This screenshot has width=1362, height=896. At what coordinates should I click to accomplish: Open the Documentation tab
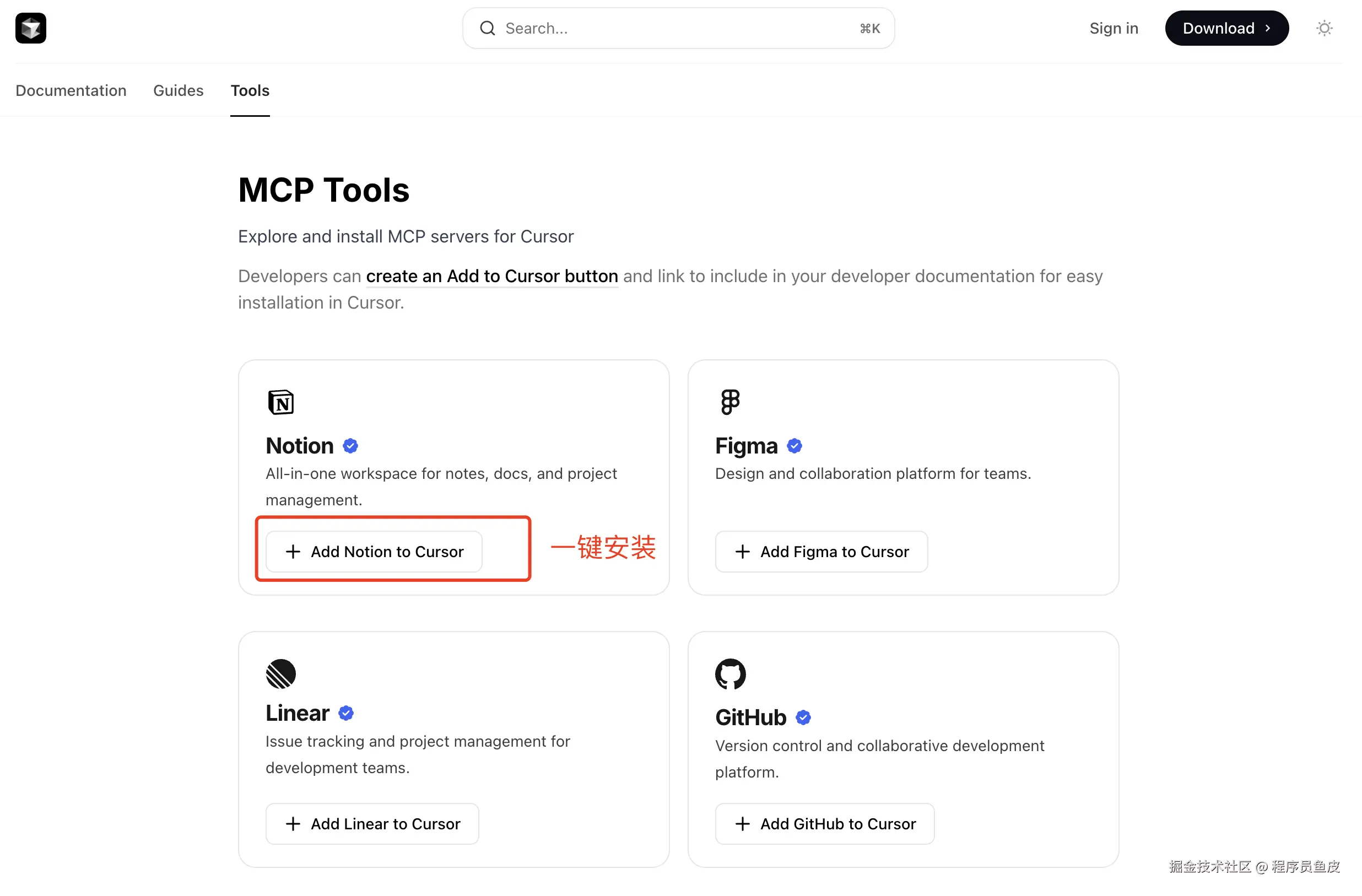click(x=71, y=90)
